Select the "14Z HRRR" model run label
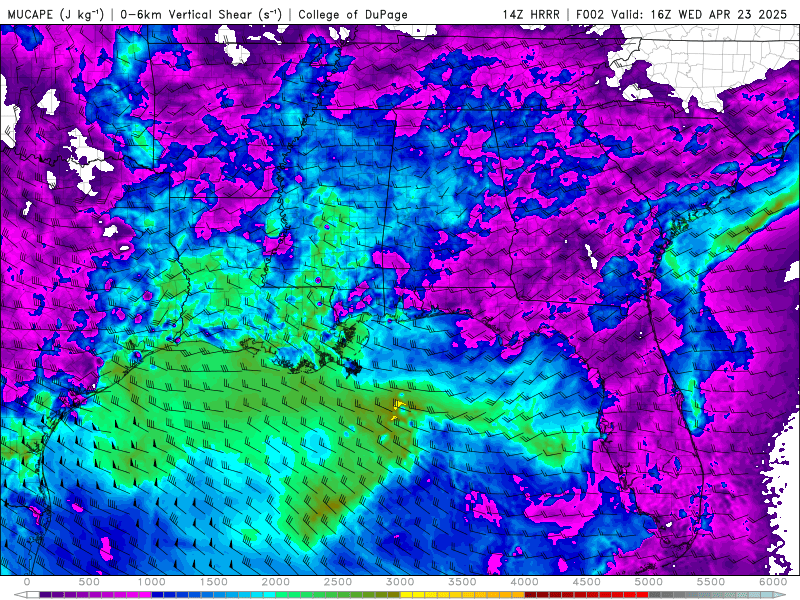Viewport: 800px width, 600px height. click(531, 14)
